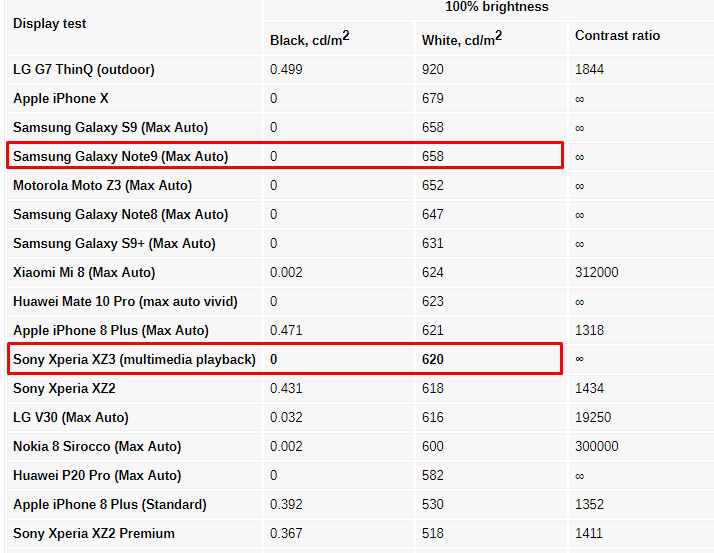Click the 'Black, cd/m2' column header
Screen dimensions: 714x553
(x=310, y=38)
